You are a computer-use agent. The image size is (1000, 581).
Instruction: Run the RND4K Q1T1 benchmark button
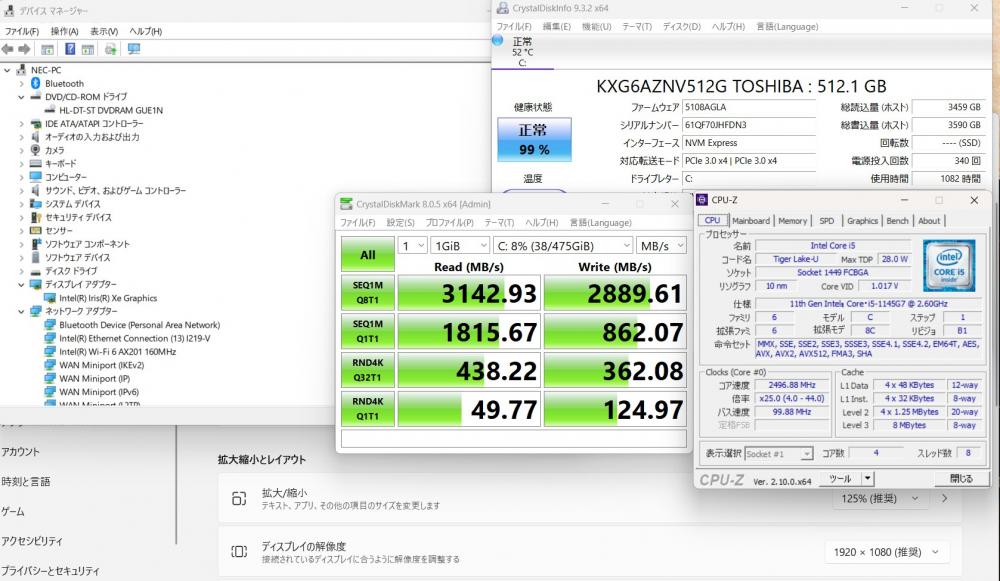[x=368, y=409]
